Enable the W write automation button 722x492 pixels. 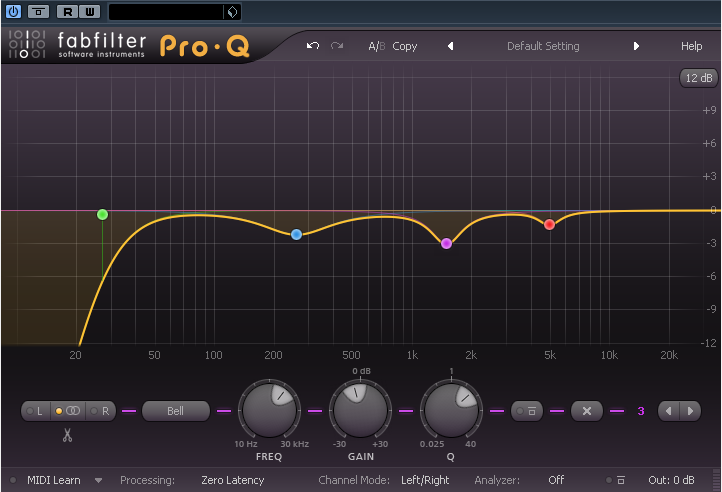pos(90,12)
